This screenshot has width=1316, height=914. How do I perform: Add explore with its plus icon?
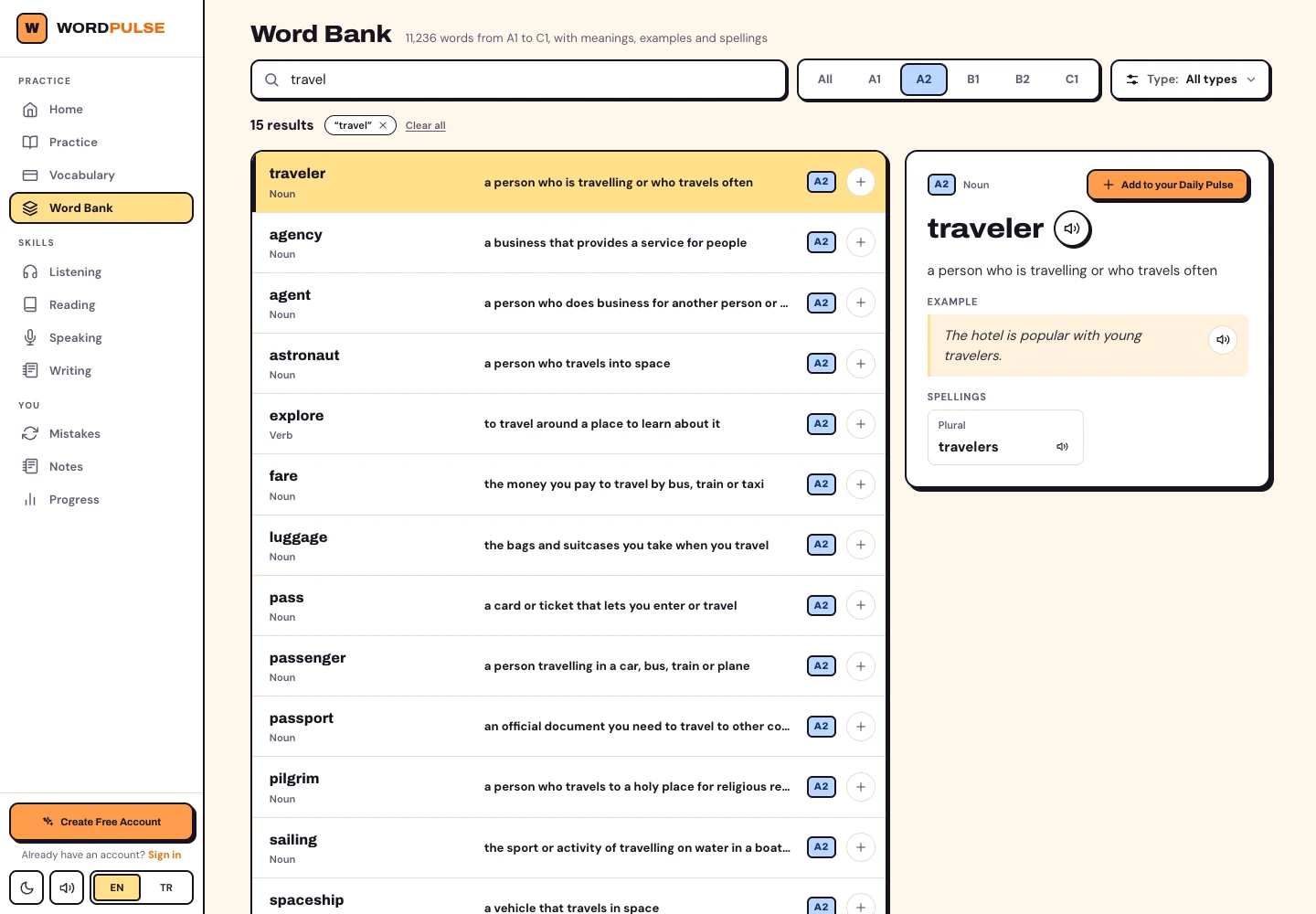(860, 424)
